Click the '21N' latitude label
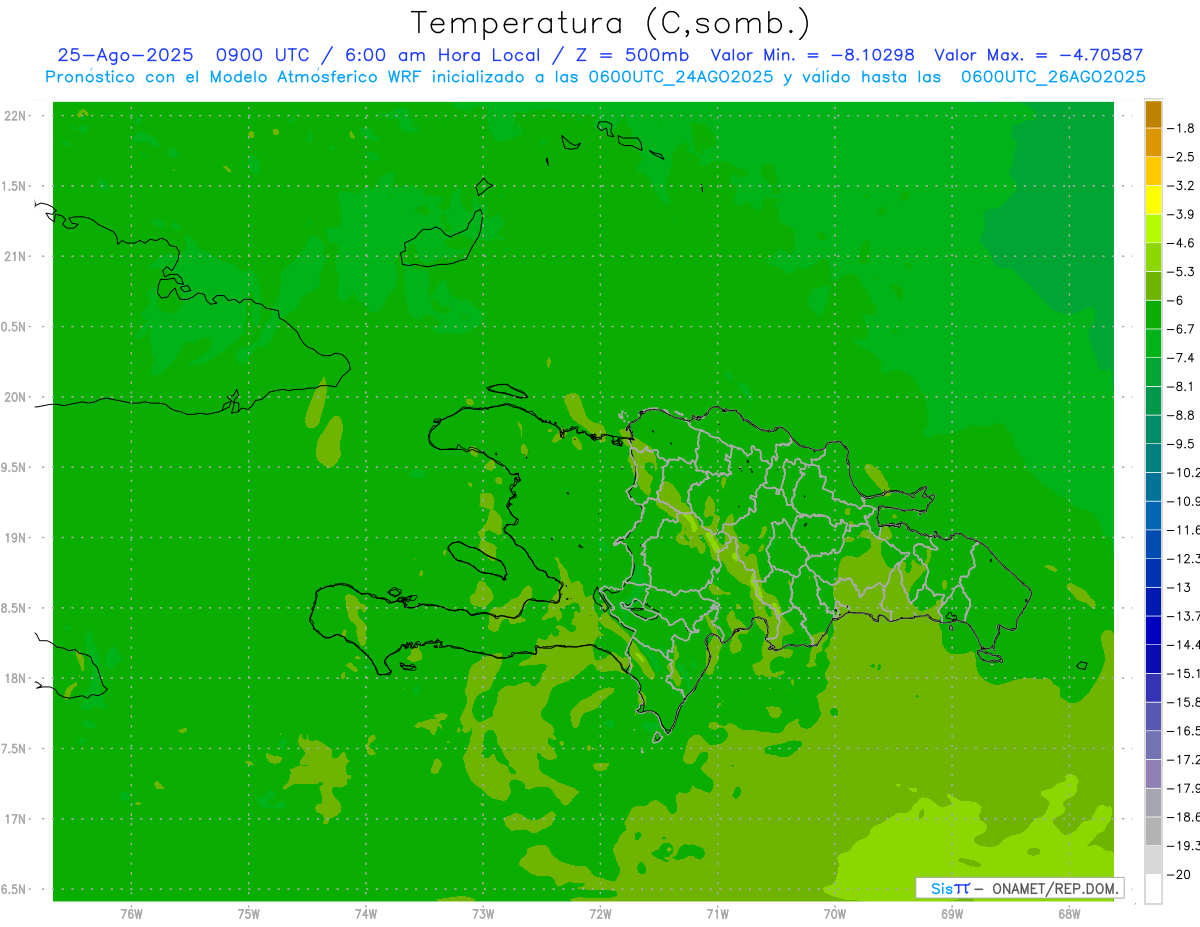 (17, 257)
